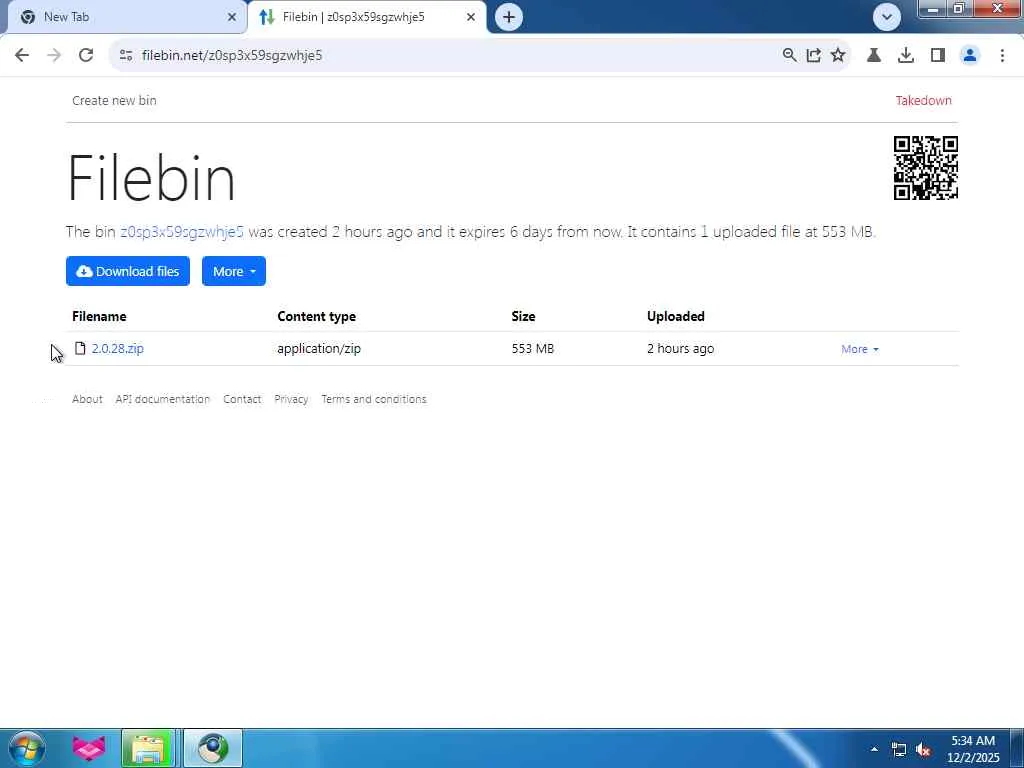Screen dimensions: 1024x768
Task: Click the Create new bin link
Action: click(x=114, y=101)
